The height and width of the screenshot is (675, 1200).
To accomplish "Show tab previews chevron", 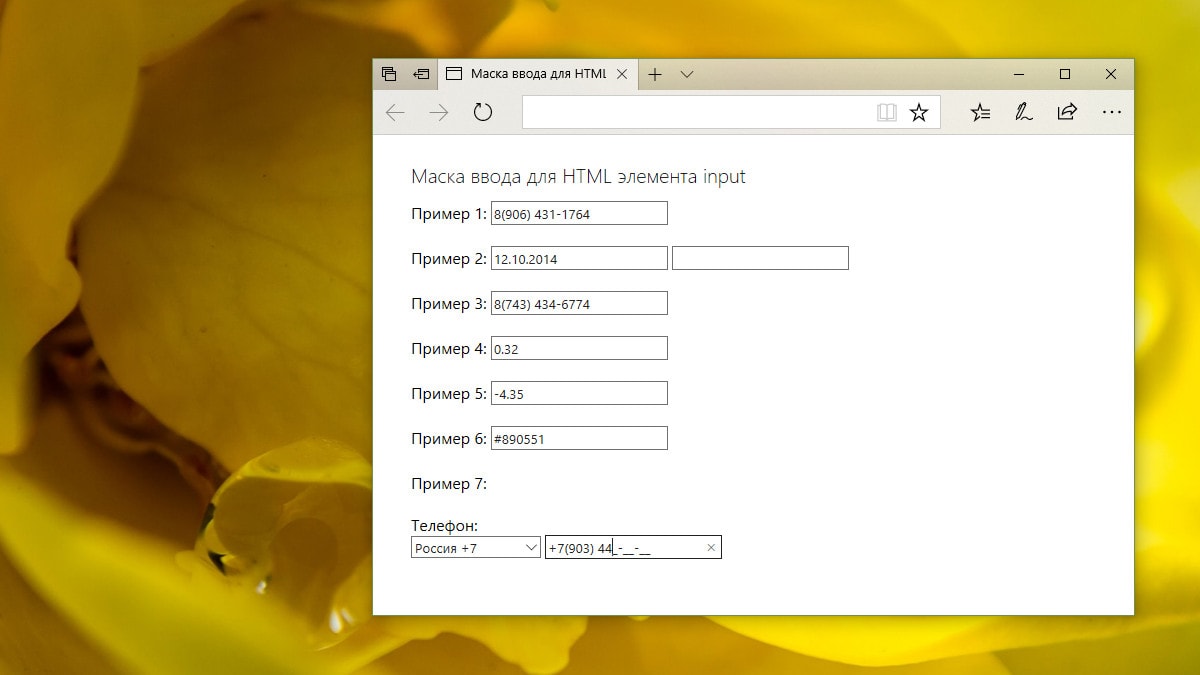I will point(687,74).
